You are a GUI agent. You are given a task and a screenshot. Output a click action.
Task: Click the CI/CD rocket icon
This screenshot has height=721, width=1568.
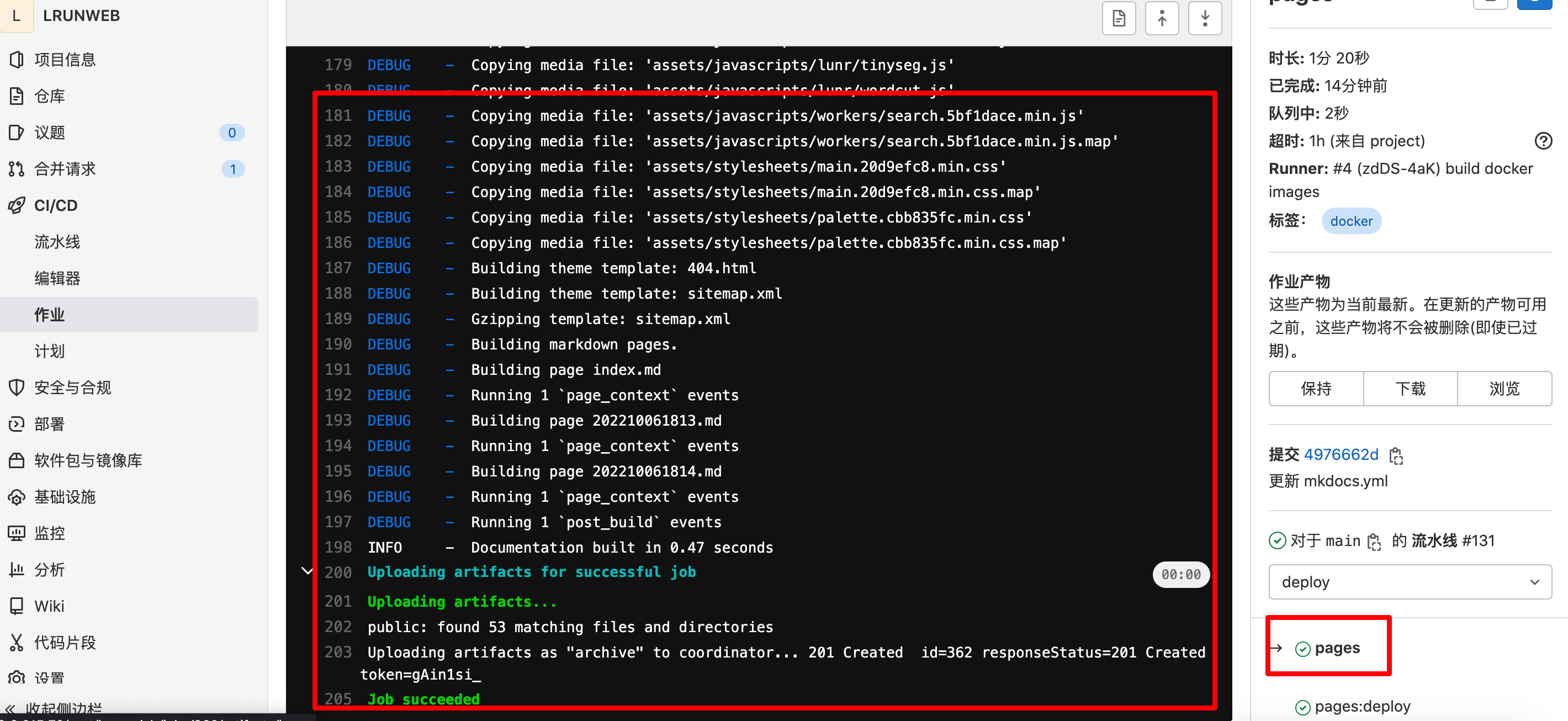[x=17, y=206]
